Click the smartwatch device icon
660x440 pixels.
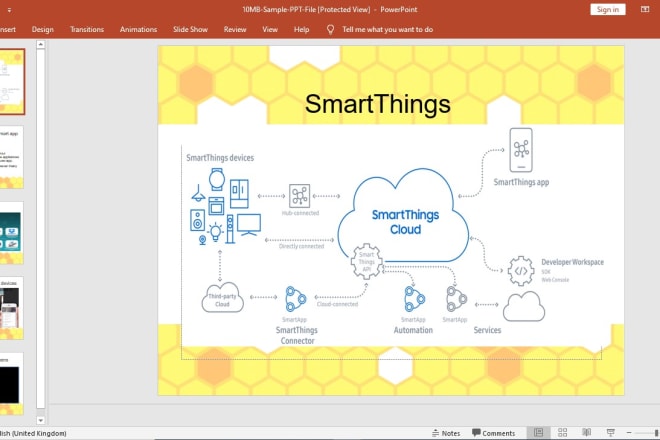(217, 179)
